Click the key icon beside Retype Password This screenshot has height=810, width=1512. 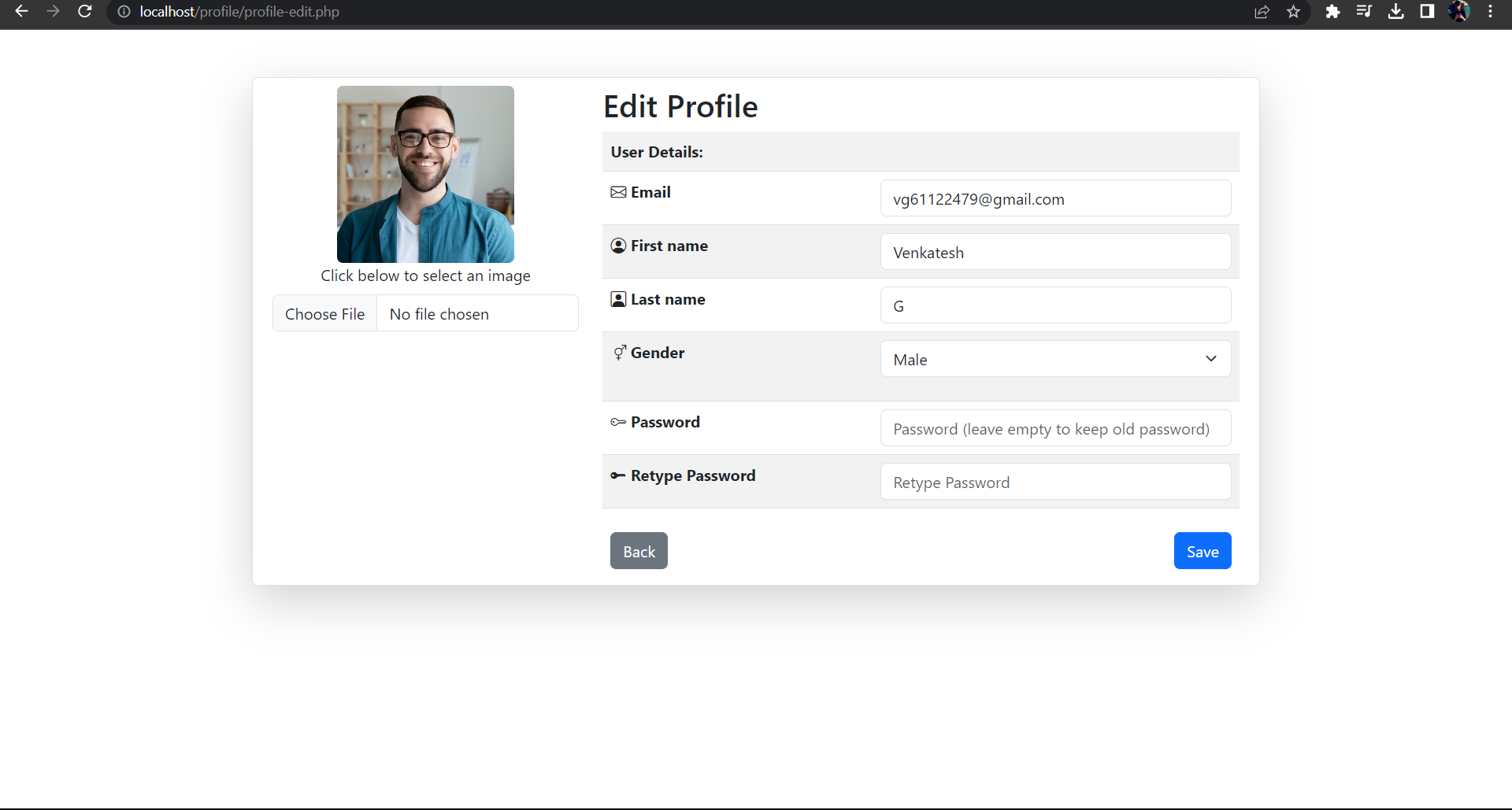(x=618, y=475)
